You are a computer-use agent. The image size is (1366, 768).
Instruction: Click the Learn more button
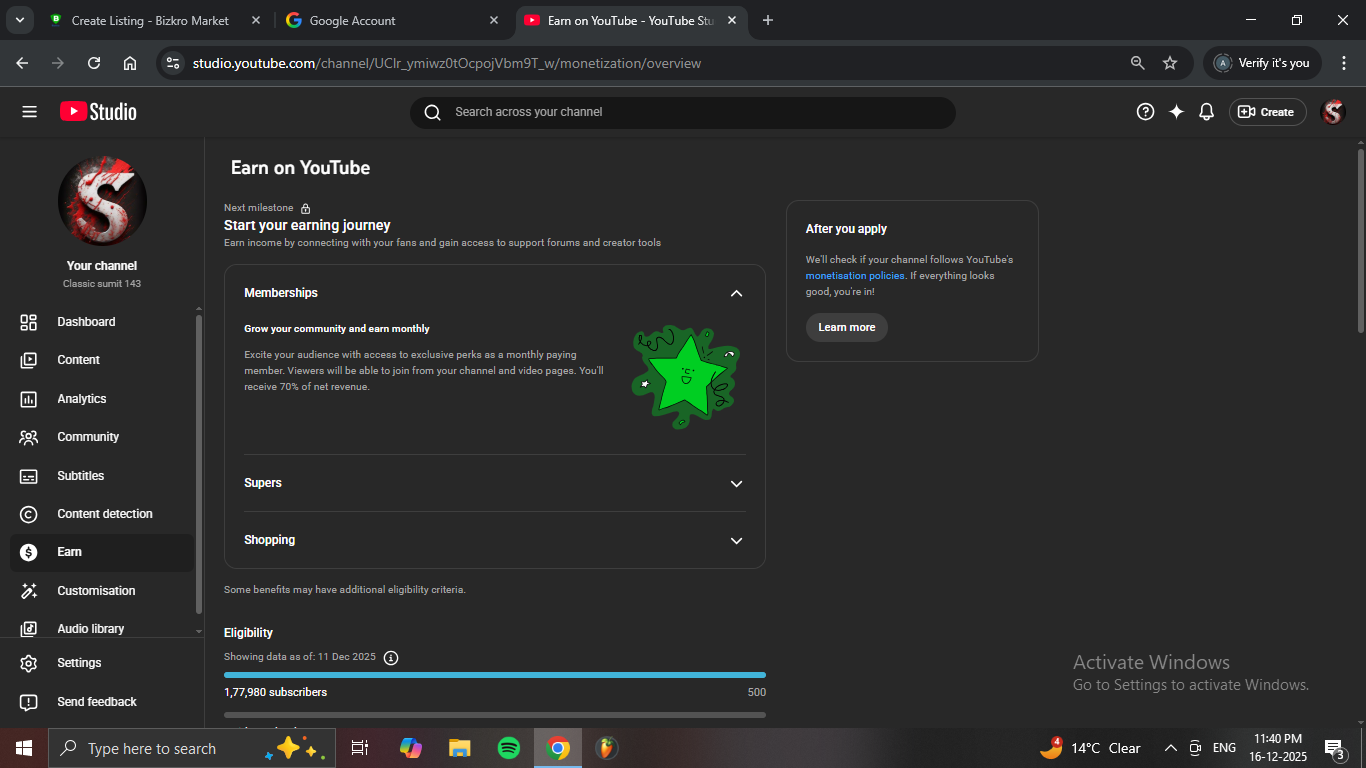pos(846,327)
